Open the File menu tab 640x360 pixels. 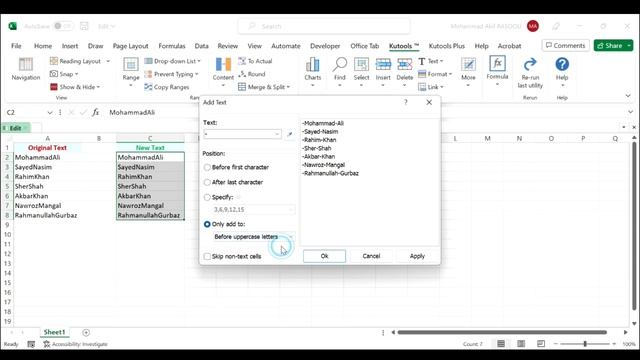16,46
